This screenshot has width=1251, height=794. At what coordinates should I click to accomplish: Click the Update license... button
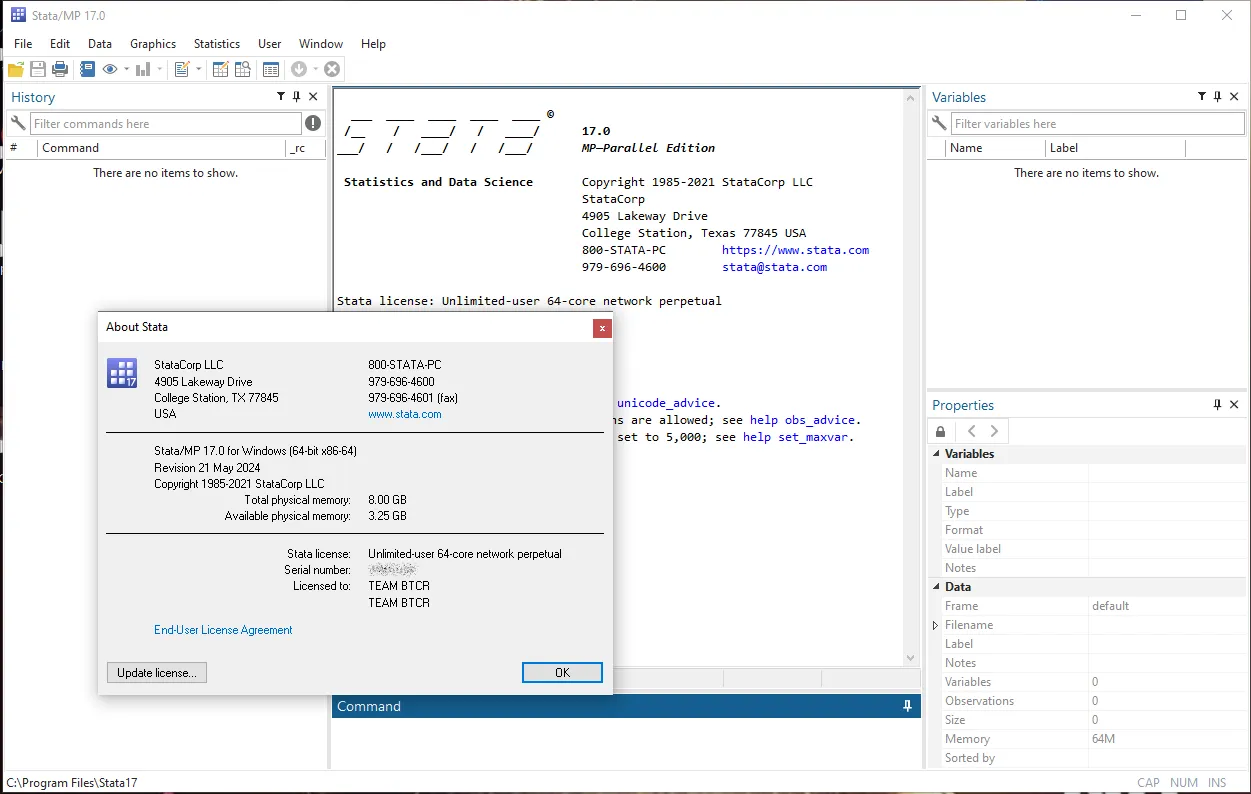(157, 673)
